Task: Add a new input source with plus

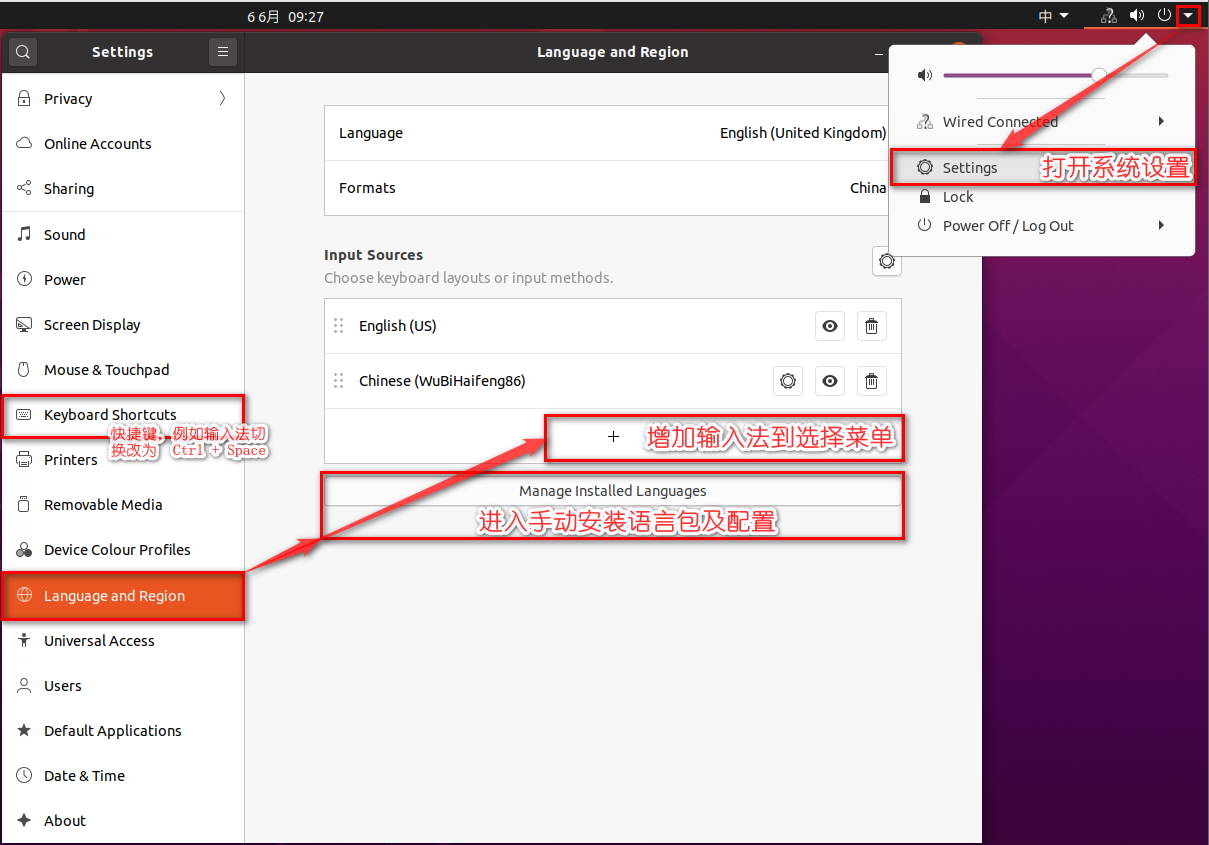Action: pos(613,437)
